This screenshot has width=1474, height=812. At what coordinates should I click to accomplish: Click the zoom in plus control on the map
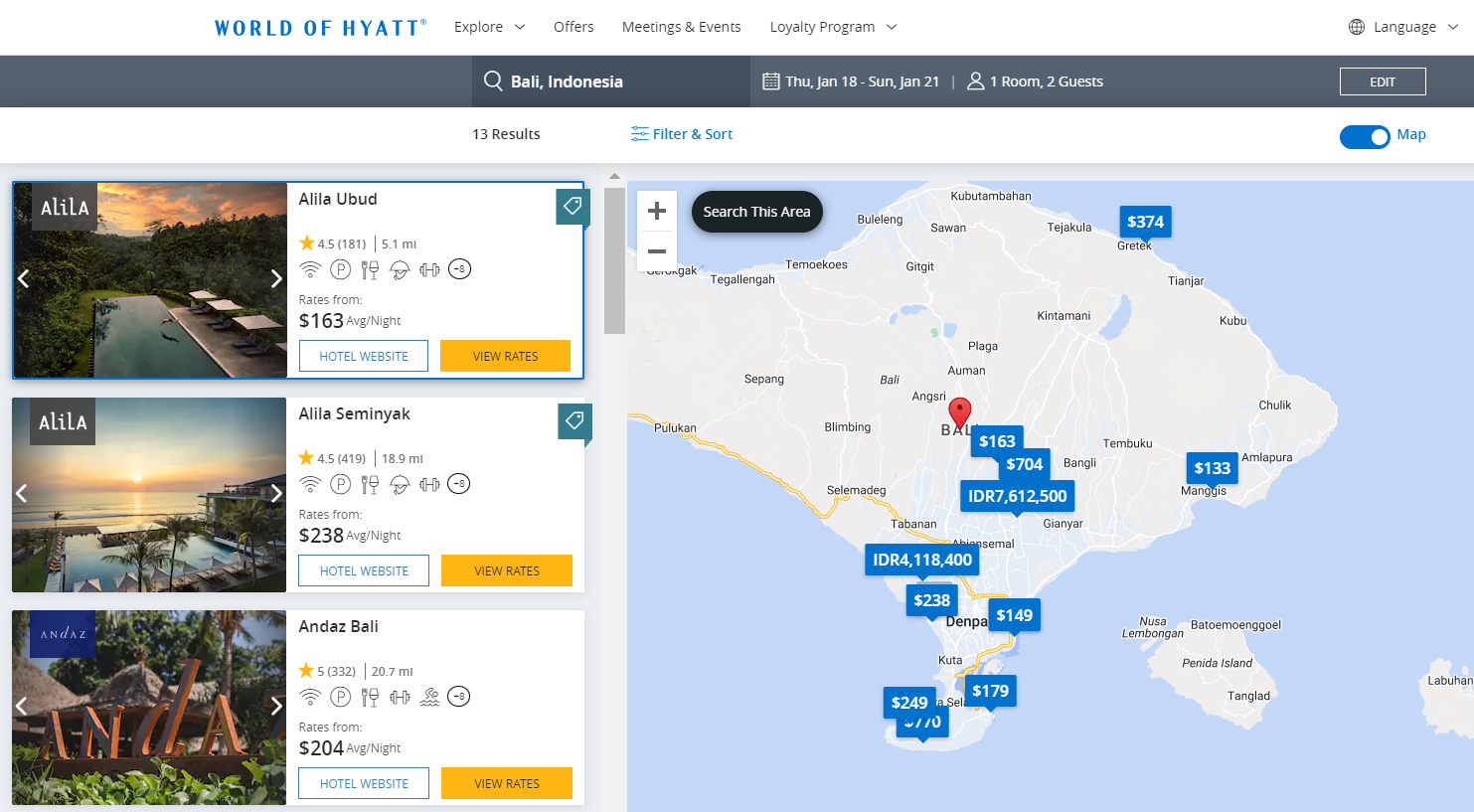tap(657, 210)
